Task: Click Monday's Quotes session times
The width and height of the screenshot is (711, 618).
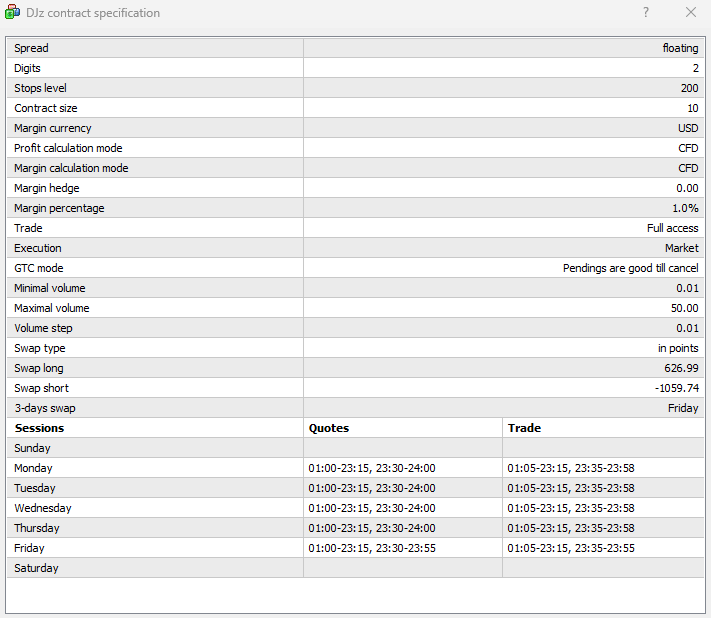Action: pos(372,468)
